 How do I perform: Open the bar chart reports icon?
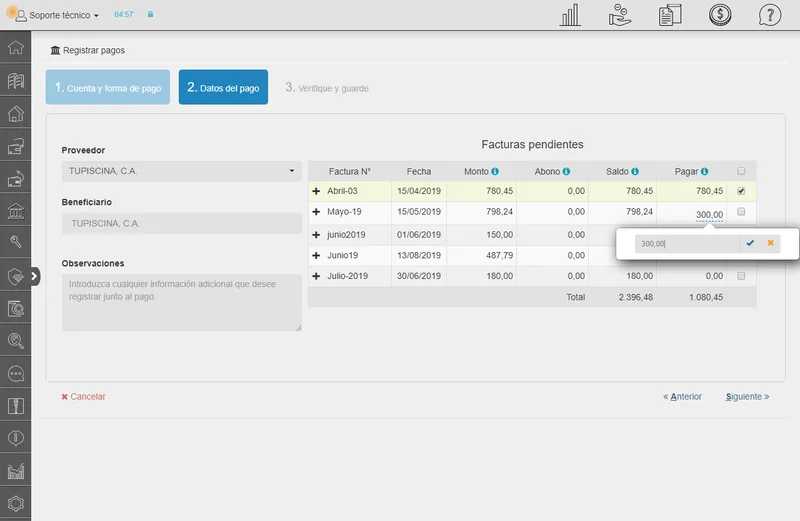(570, 15)
